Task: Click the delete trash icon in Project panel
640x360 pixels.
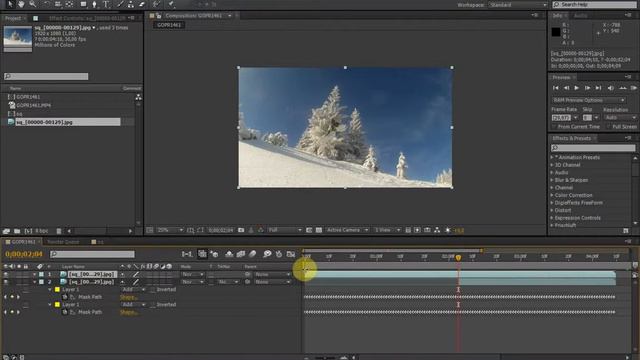Action: pos(59,231)
